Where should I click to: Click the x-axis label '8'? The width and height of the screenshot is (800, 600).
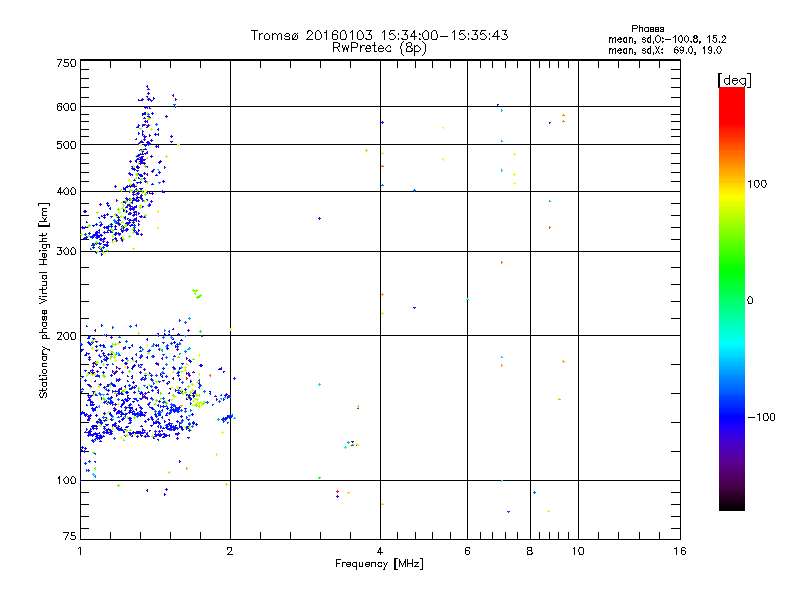(x=530, y=551)
